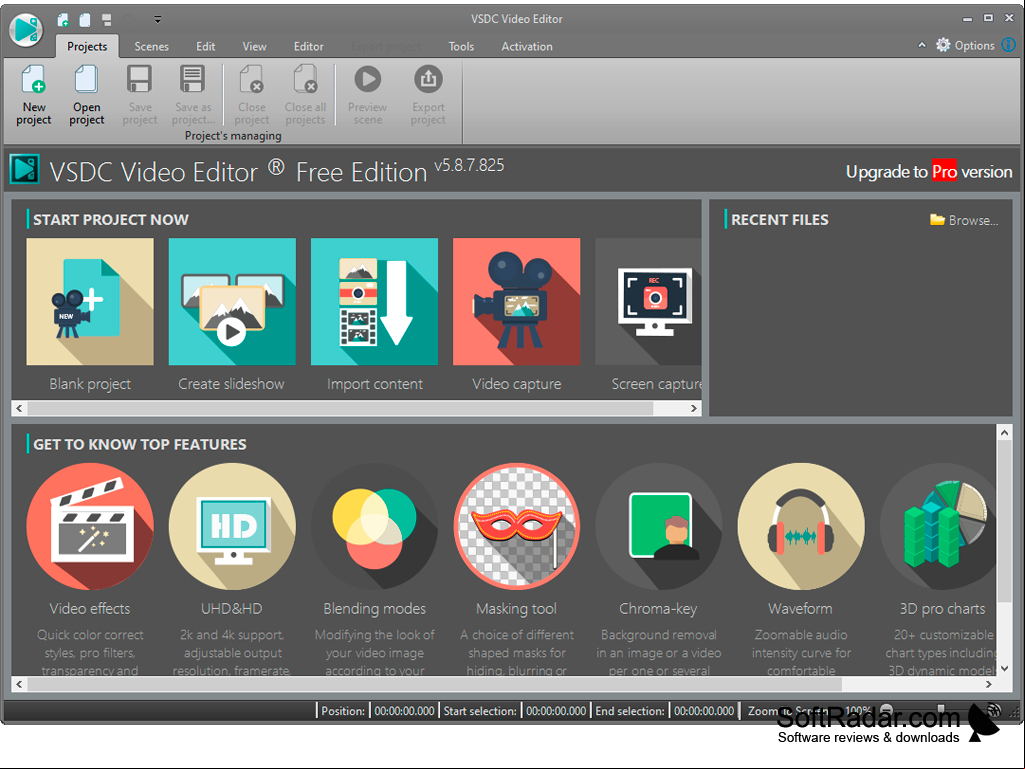Choose the Create slideshow tile

232,301
